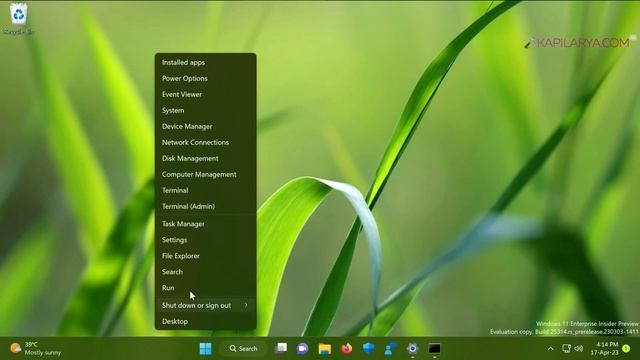
Task: Open Computer Management
Action: coord(205,174)
